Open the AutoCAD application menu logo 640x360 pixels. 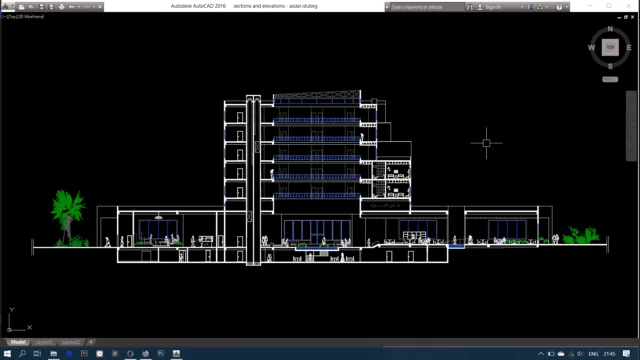(x=6, y=6)
